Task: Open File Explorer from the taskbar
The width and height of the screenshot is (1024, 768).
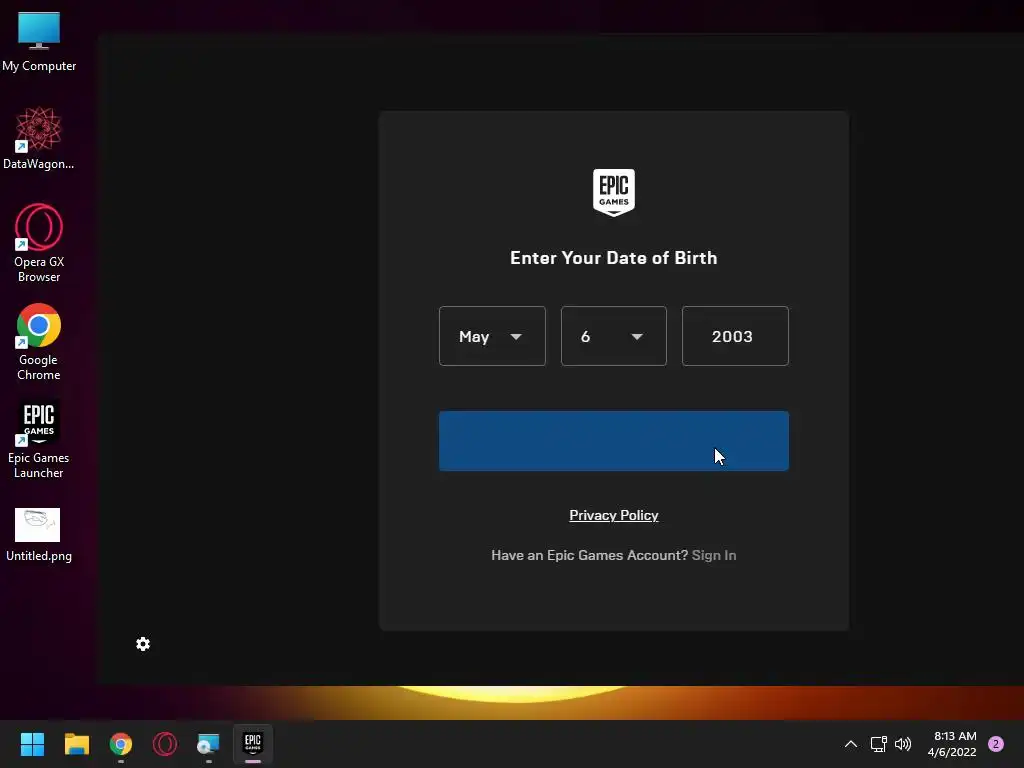Action: pyautogui.click(x=76, y=744)
